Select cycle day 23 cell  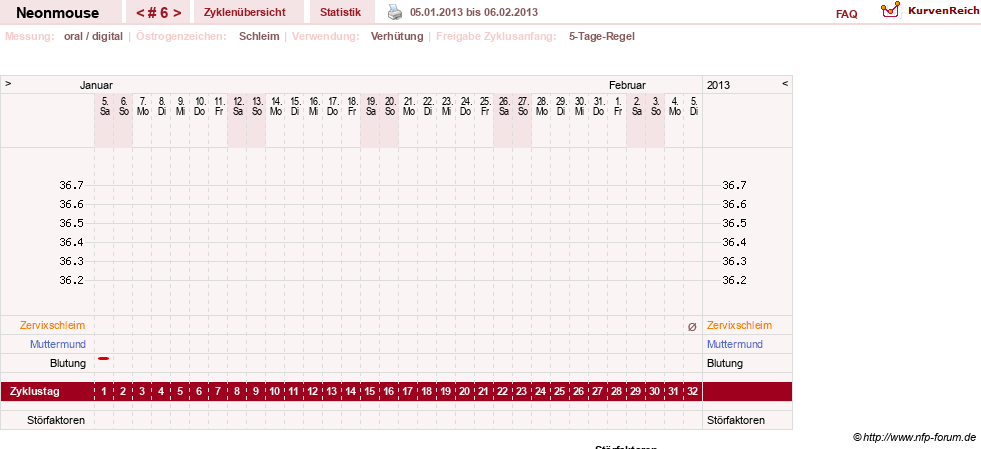click(x=522, y=391)
